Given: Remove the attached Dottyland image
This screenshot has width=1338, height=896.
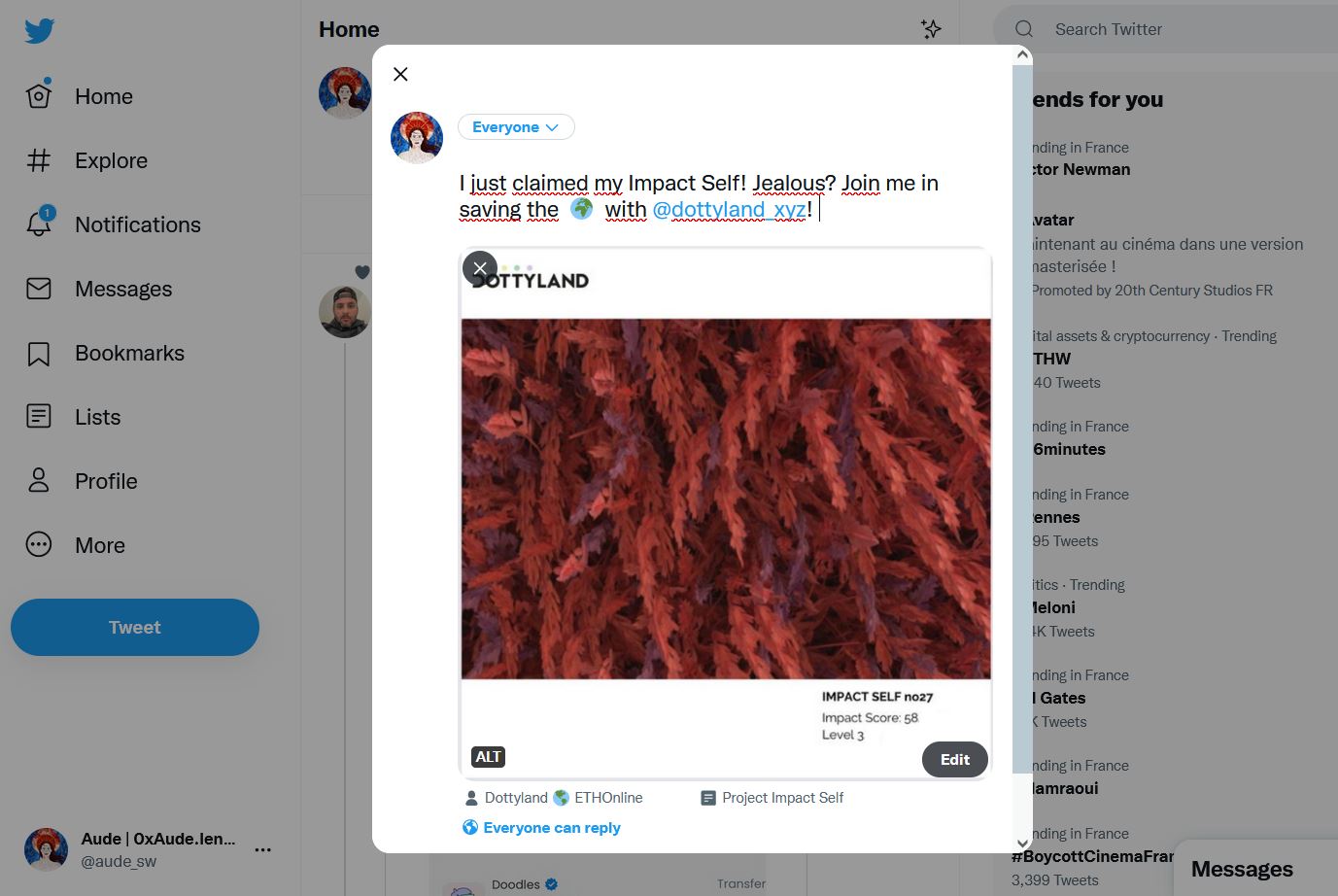Looking at the screenshot, I should pos(480,268).
